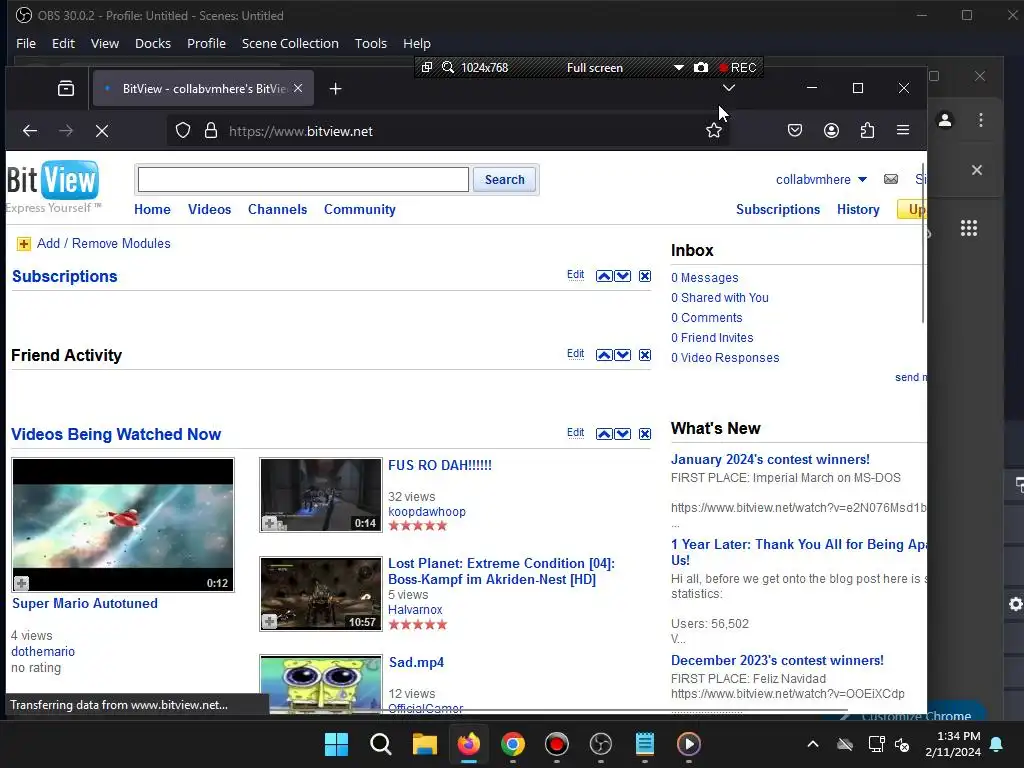Open Super Mario Autotuned video thumbnail
The width and height of the screenshot is (1024, 768).
pyautogui.click(x=123, y=524)
